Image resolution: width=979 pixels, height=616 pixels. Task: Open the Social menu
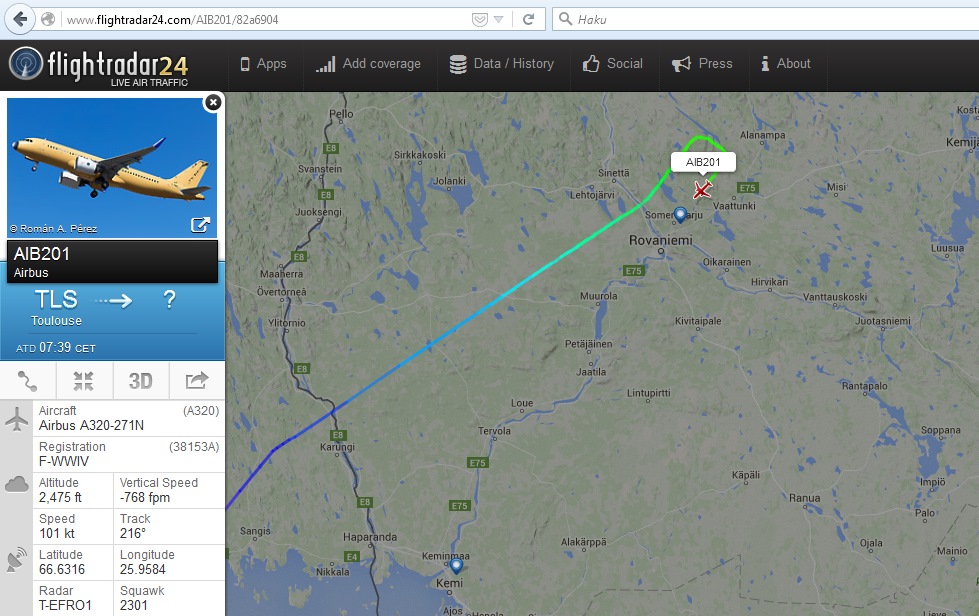612,64
